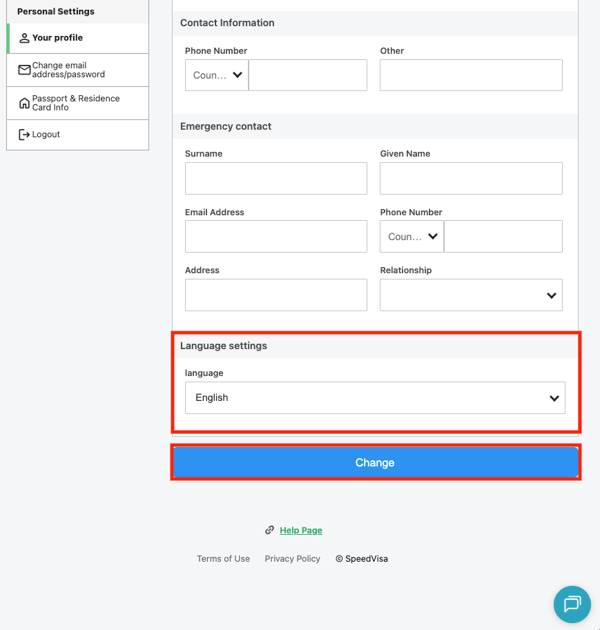Click the home icon for Passport info

pyautogui.click(x=24, y=103)
